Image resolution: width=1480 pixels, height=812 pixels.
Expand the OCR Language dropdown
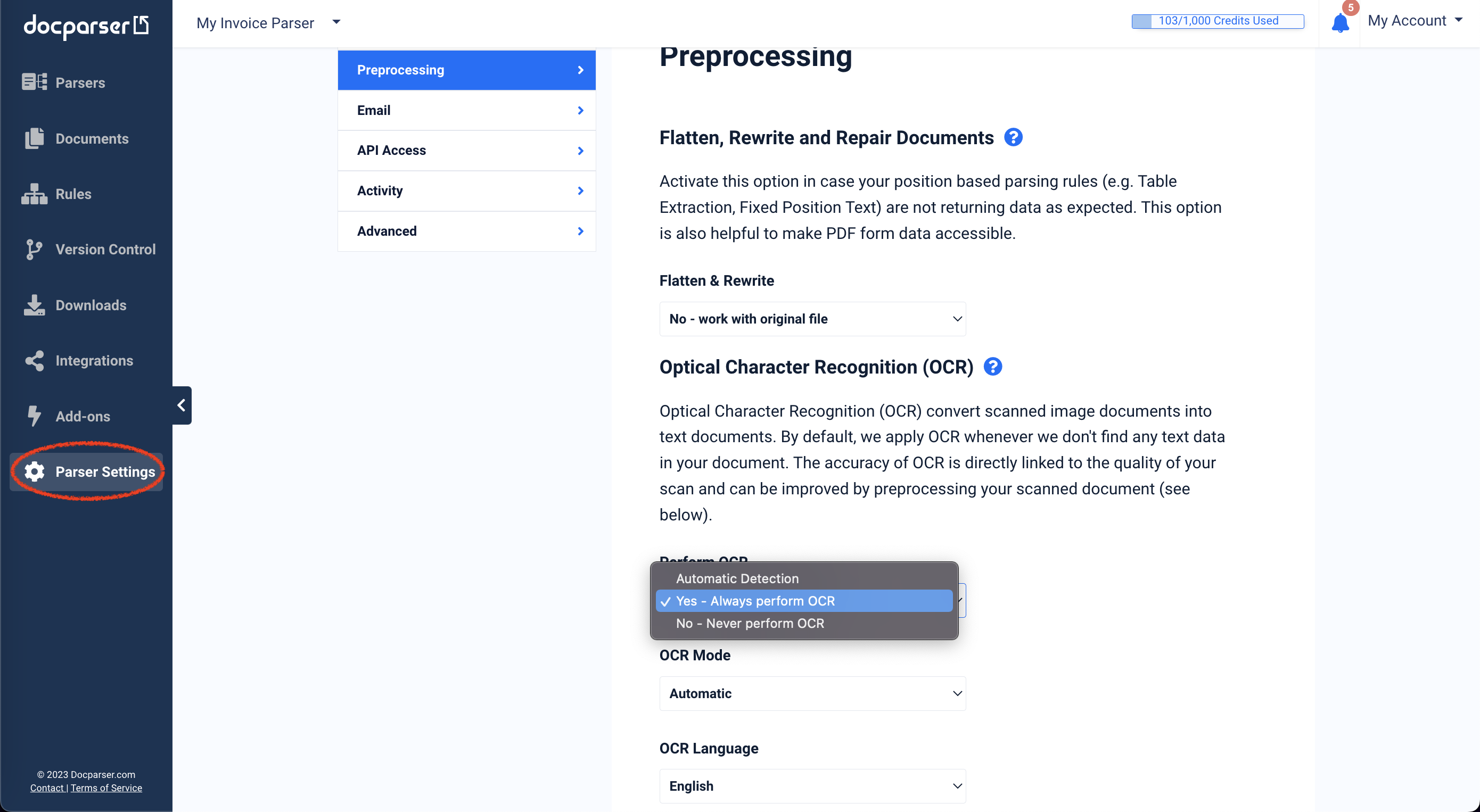812,785
